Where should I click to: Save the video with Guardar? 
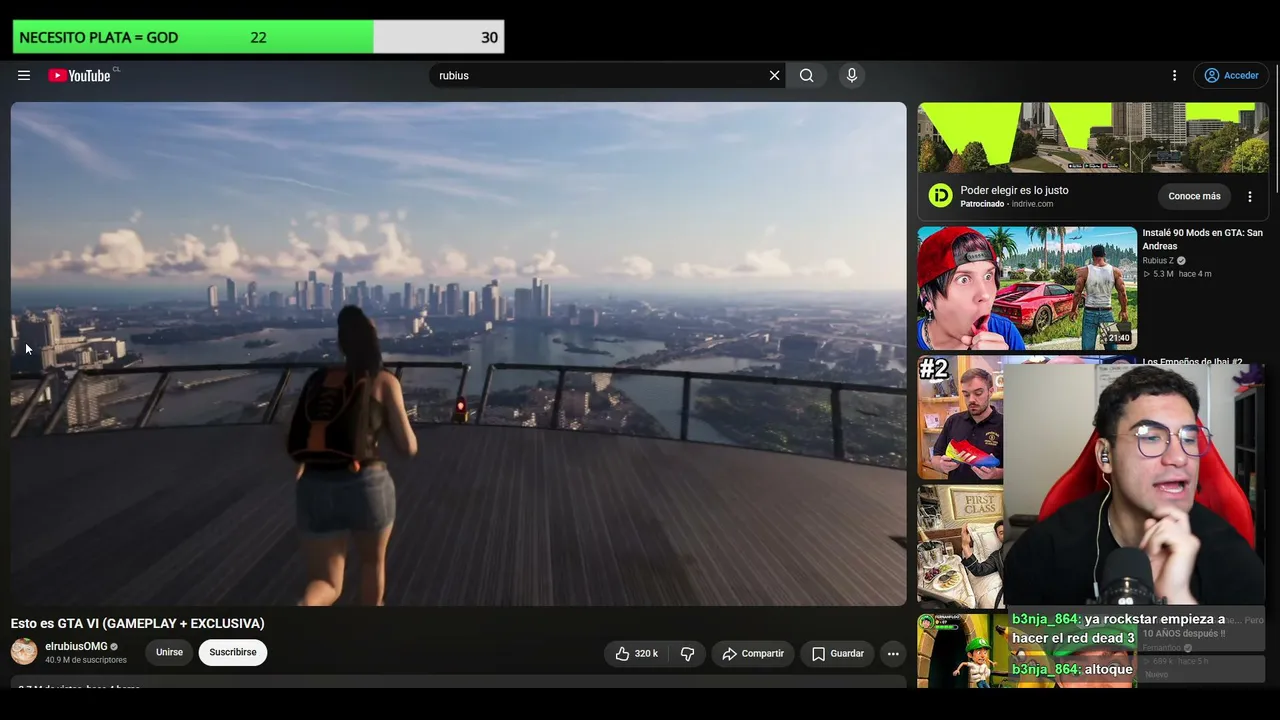[837, 653]
